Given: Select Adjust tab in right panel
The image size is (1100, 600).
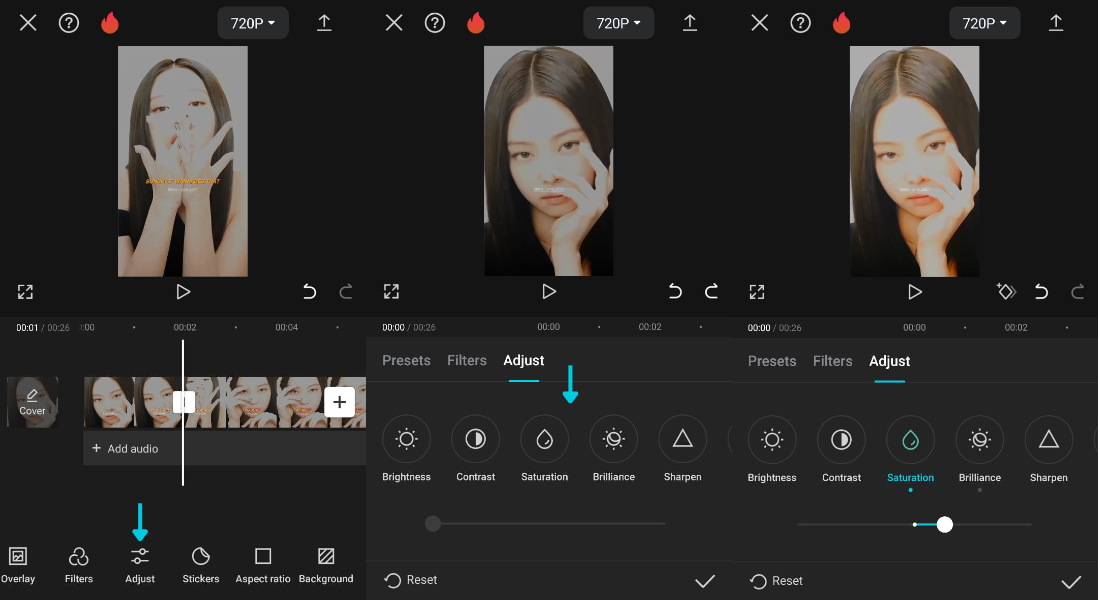Looking at the screenshot, I should (x=890, y=361).
